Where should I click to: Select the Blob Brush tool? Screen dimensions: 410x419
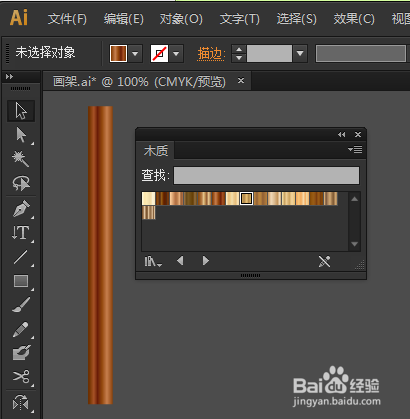(21, 353)
